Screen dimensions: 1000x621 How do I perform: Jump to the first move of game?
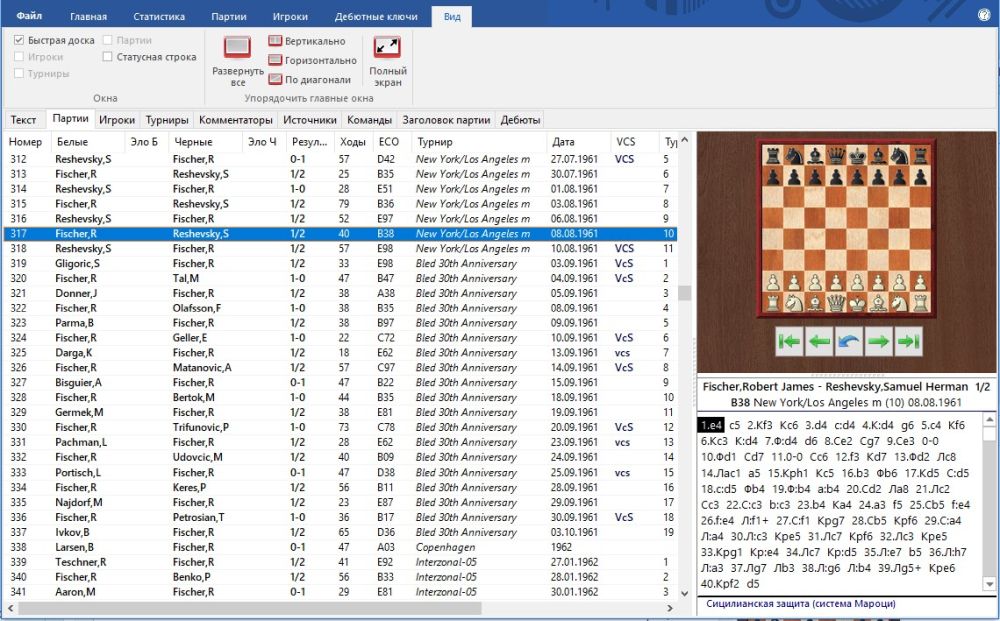tap(790, 341)
